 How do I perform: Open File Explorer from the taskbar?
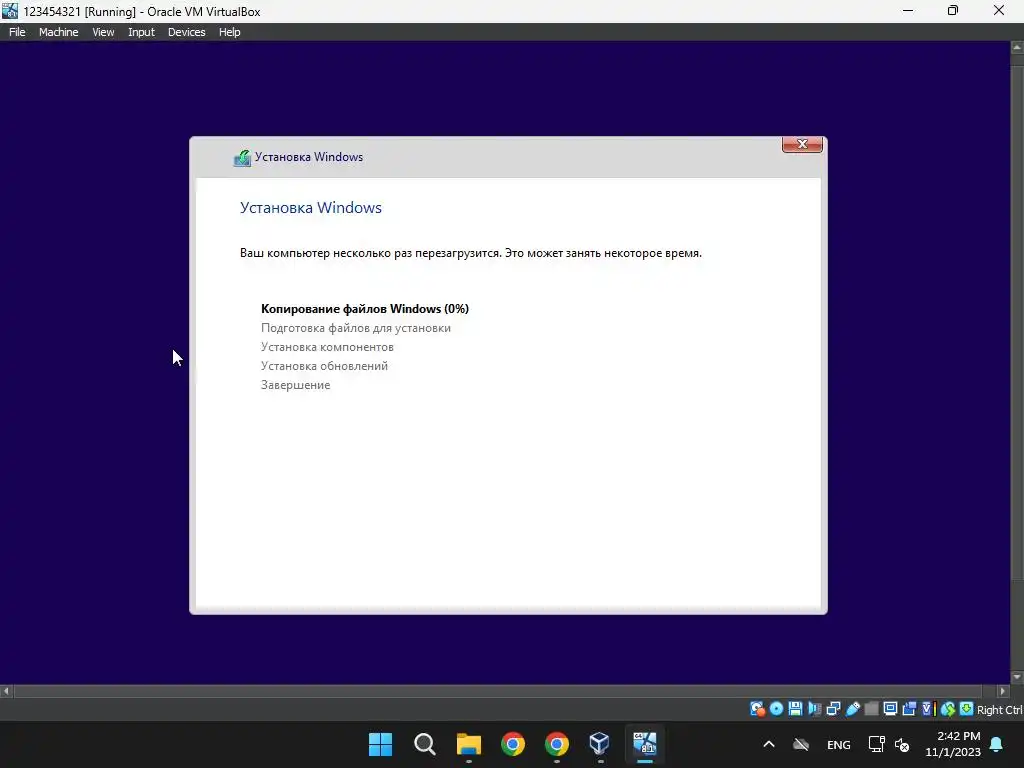tap(468, 744)
